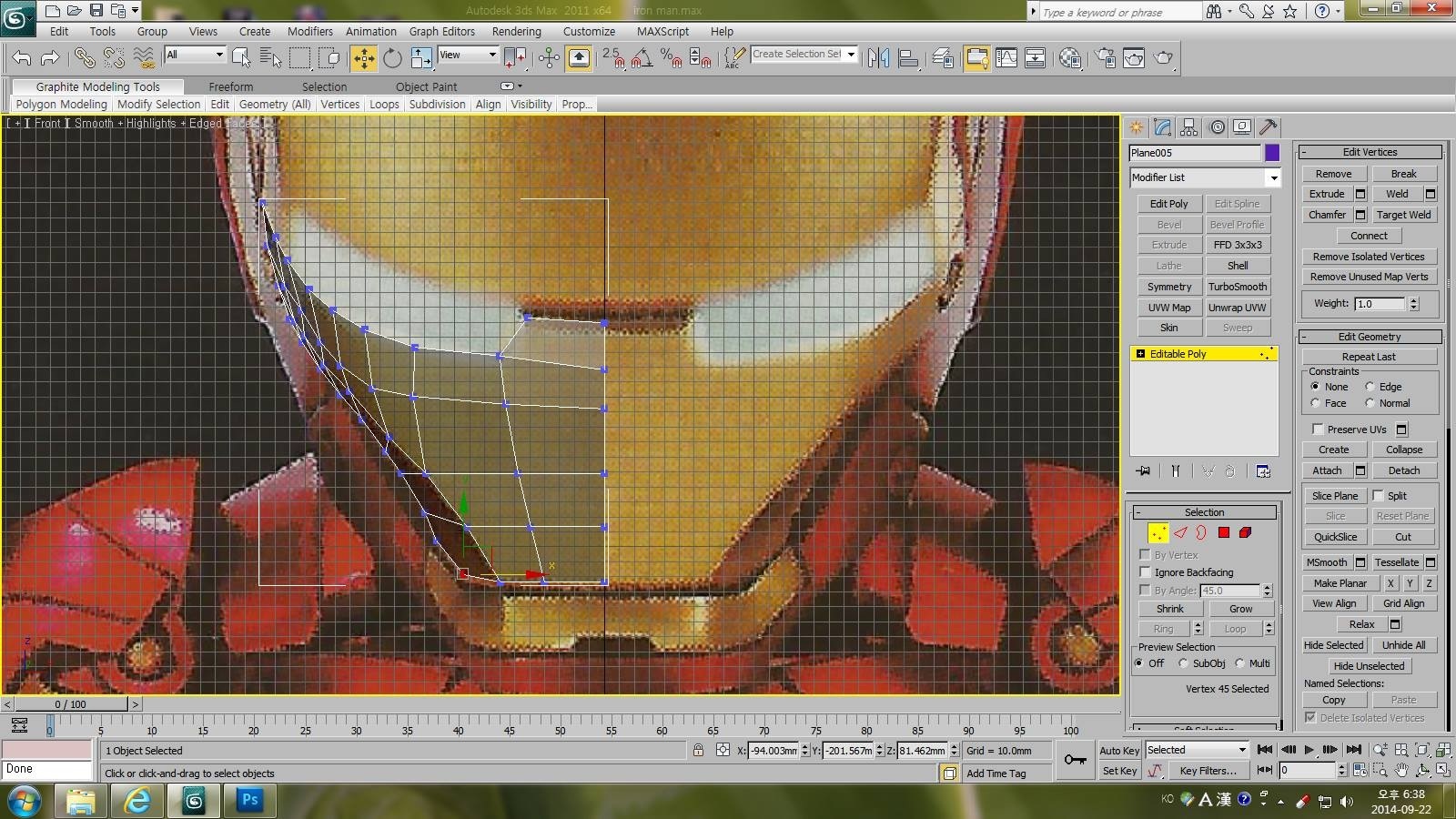
Task: Select Element sub-object level icon
Action: pyautogui.click(x=1245, y=533)
